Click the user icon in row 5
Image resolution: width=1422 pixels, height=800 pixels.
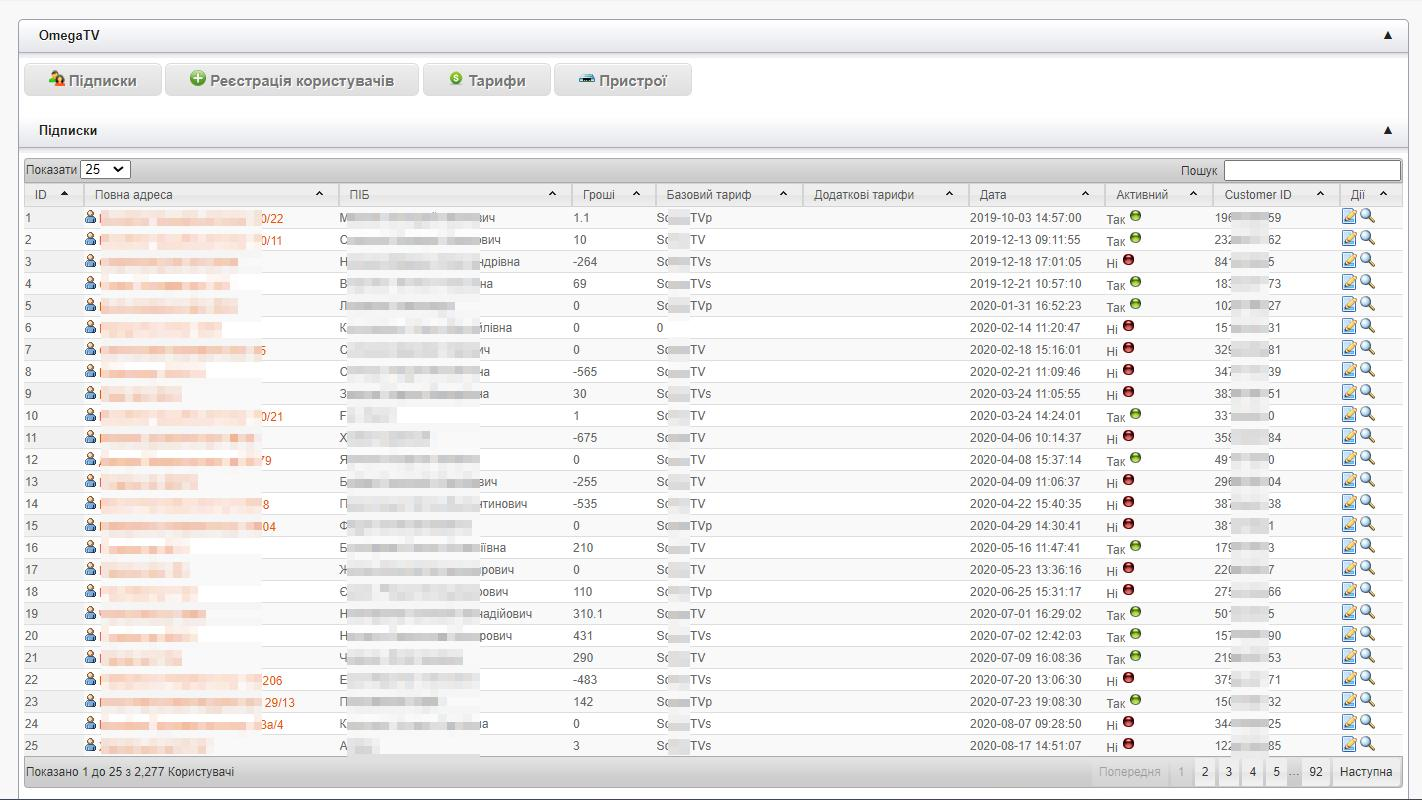pyautogui.click(x=91, y=304)
